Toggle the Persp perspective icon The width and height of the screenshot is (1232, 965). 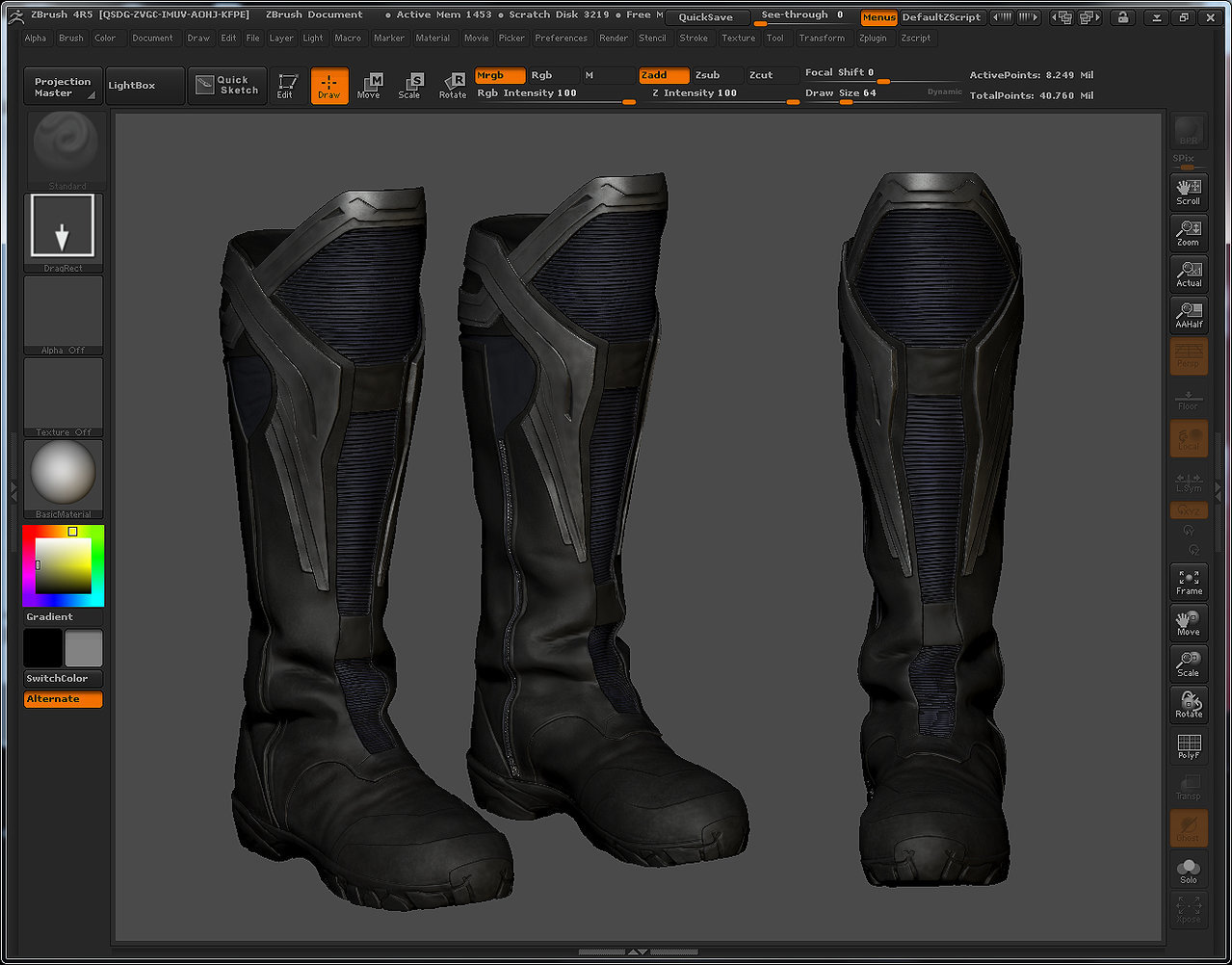click(1189, 355)
